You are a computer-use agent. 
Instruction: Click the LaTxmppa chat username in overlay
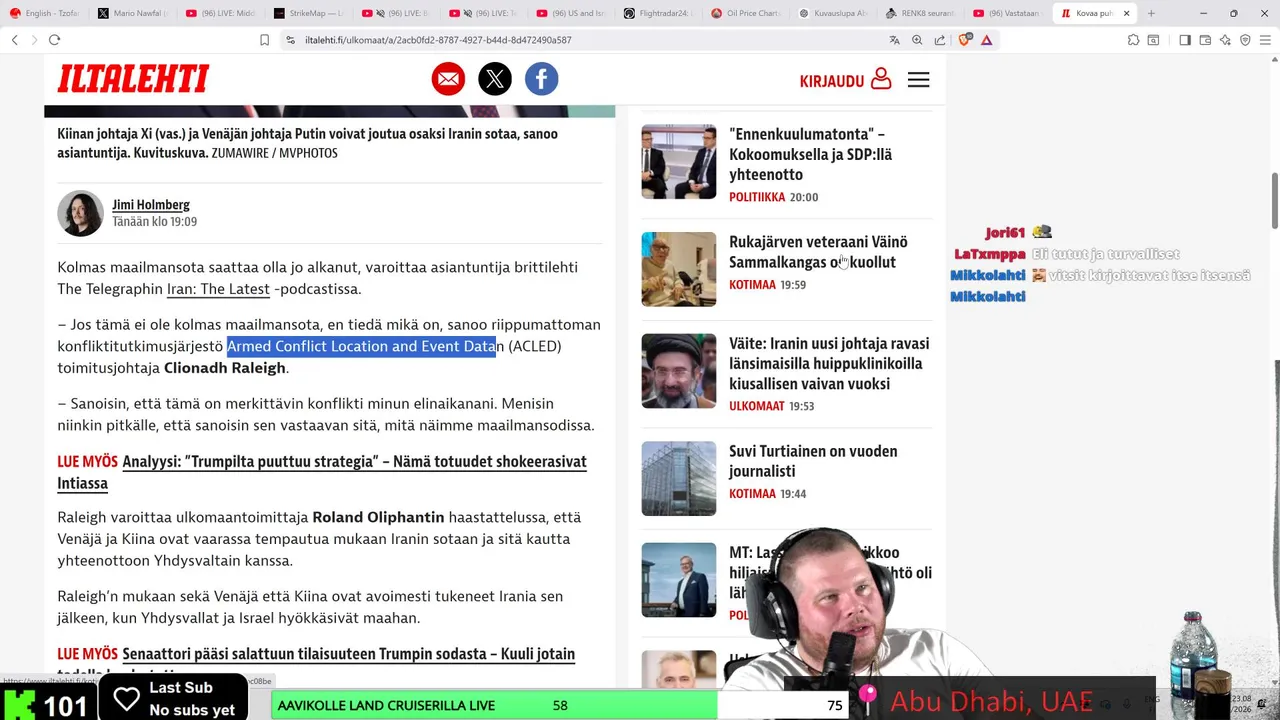(990, 254)
